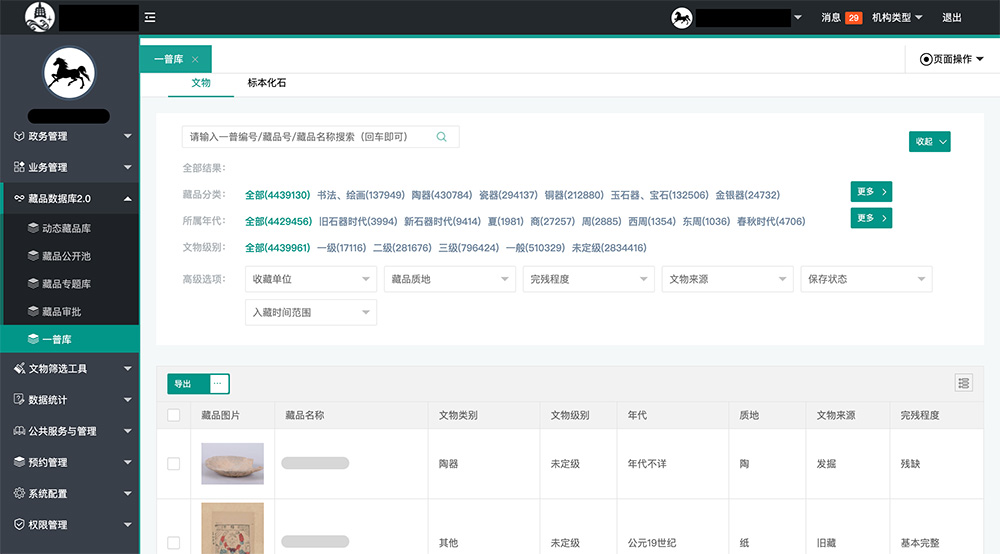Click the 公共服务与管理 icon

pyautogui.click(x=19, y=431)
